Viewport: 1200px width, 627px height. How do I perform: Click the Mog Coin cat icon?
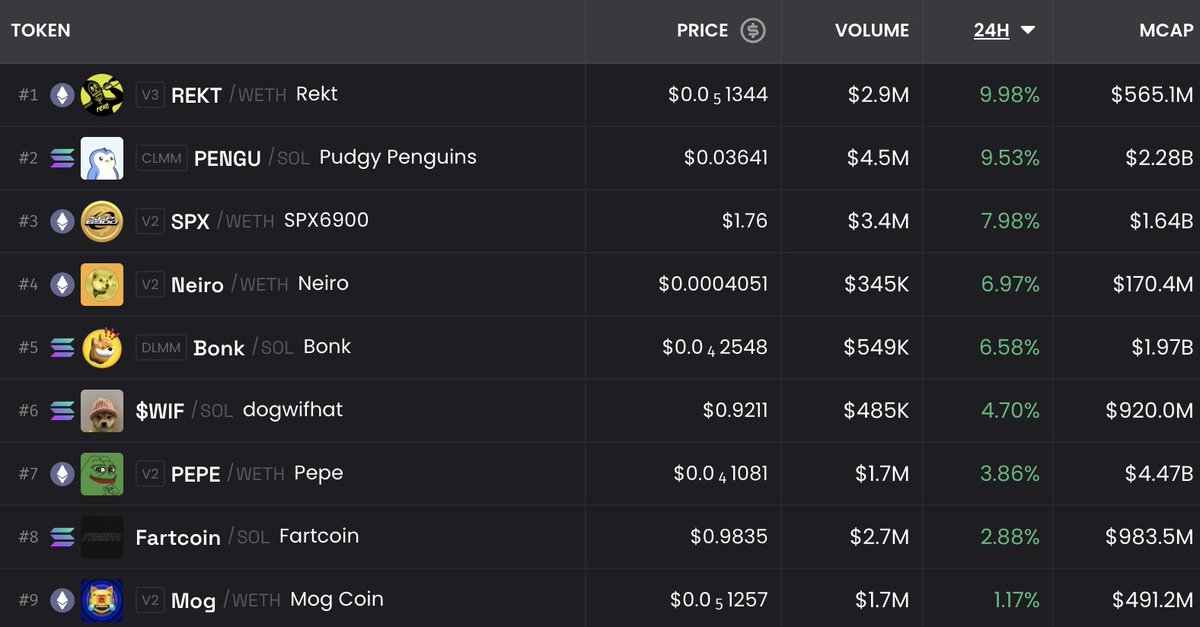(101, 599)
